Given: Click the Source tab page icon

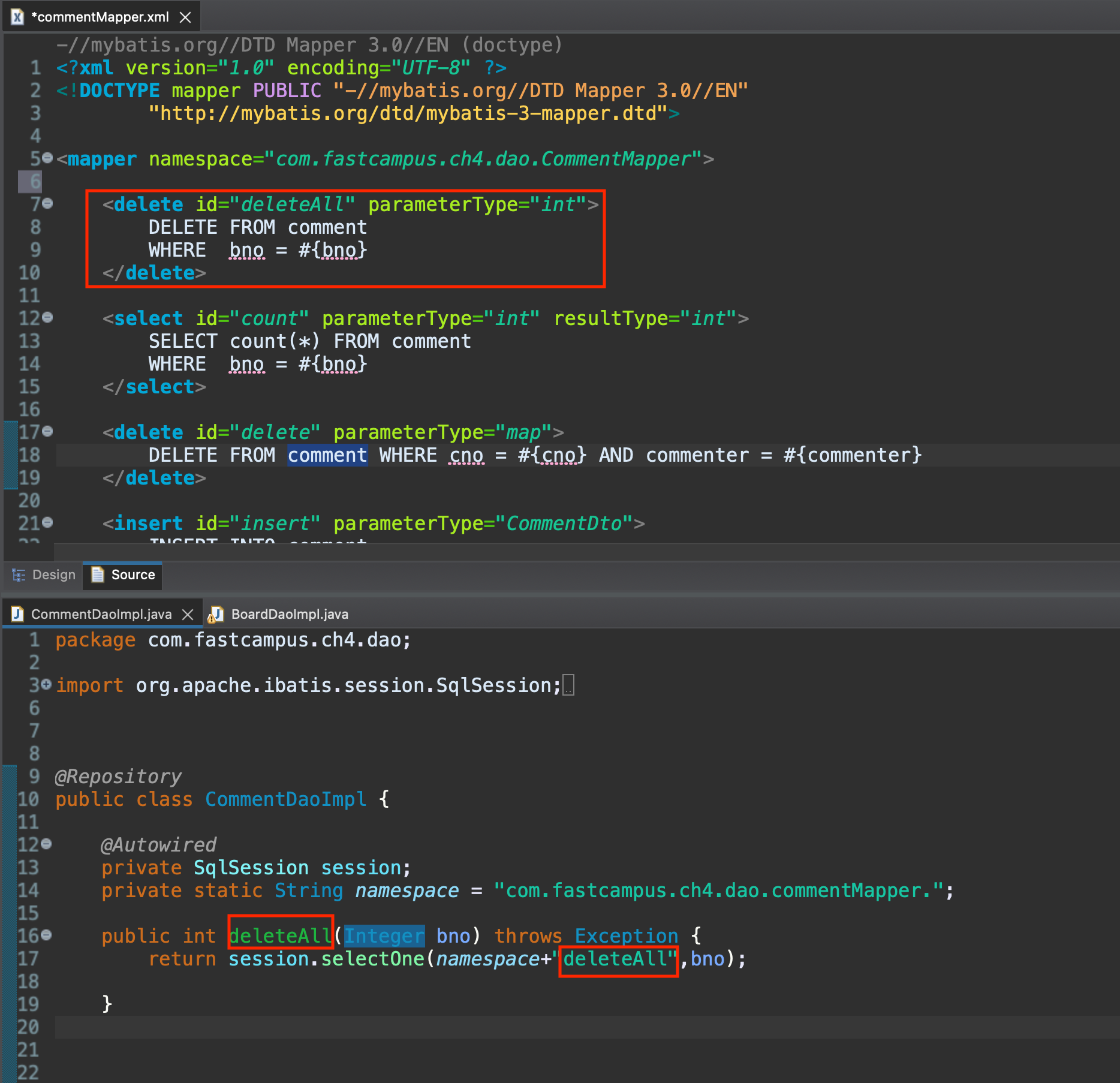Looking at the screenshot, I should (x=98, y=574).
